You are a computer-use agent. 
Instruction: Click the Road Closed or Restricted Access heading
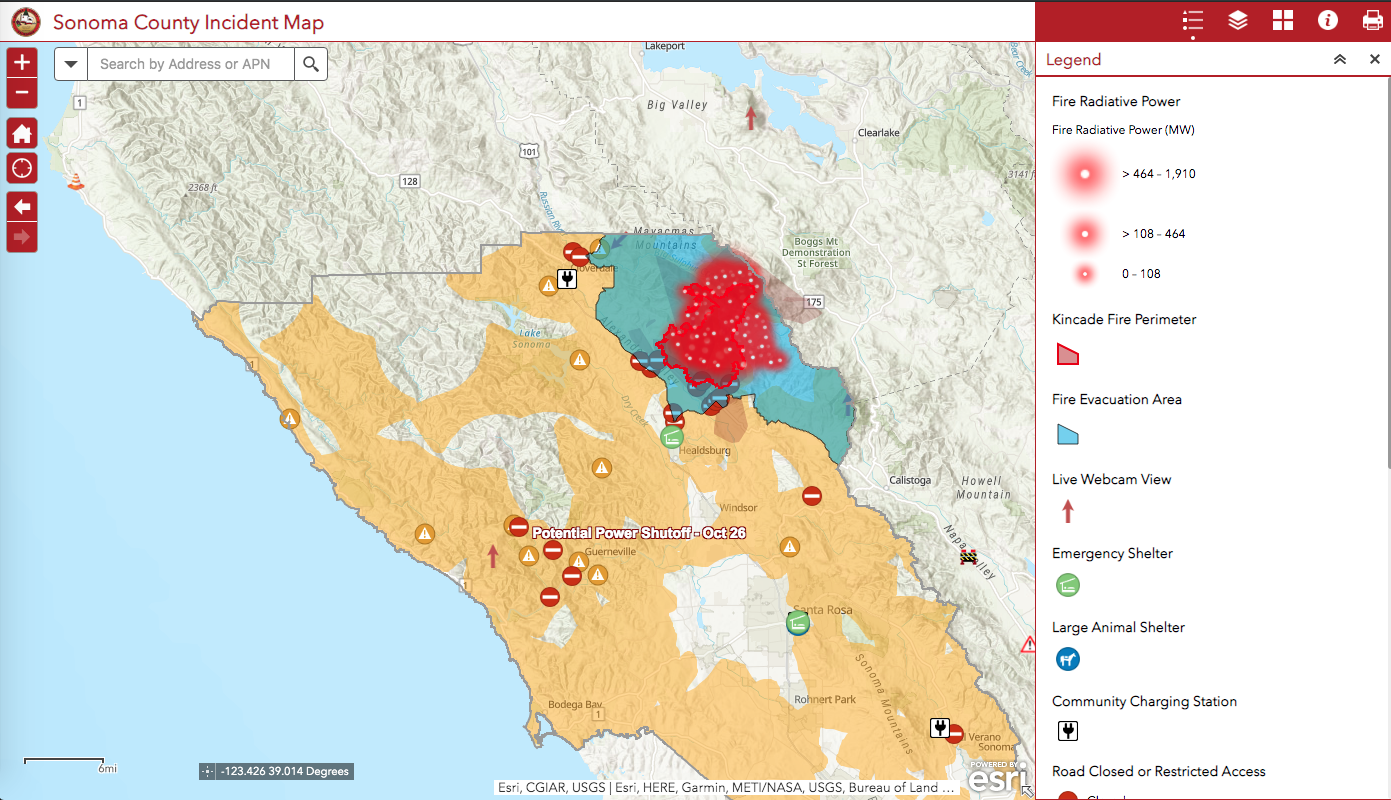point(1159,771)
